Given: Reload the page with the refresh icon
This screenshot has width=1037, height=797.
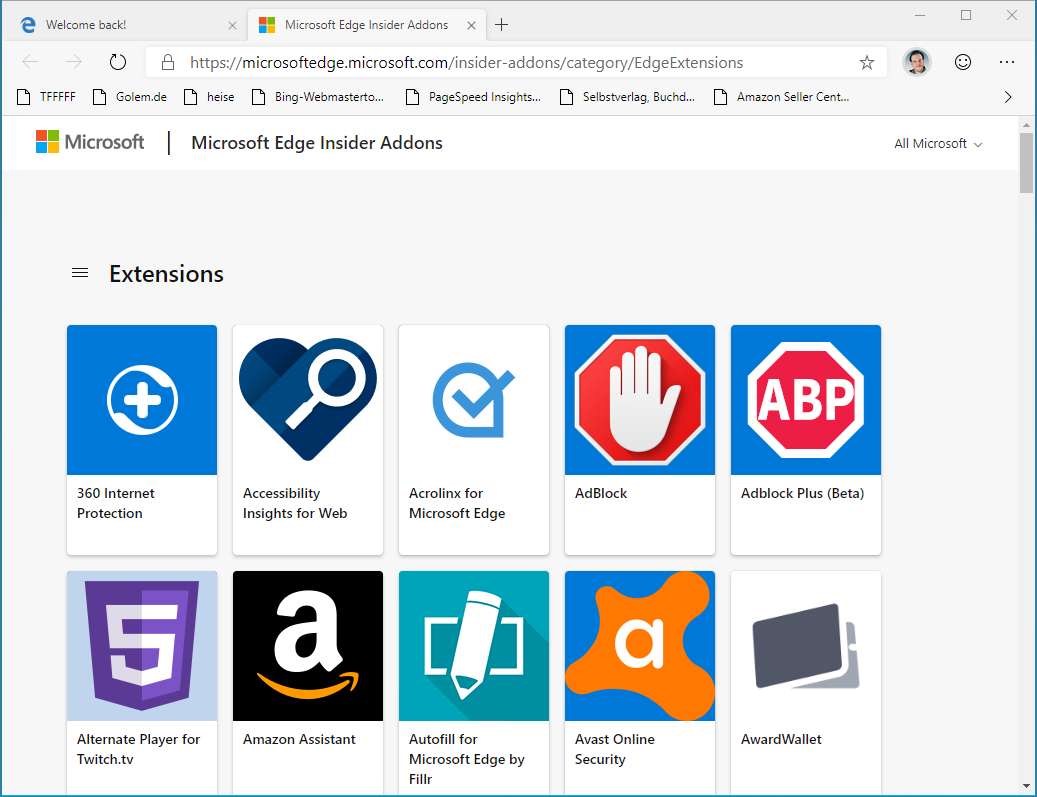Looking at the screenshot, I should click(118, 62).
